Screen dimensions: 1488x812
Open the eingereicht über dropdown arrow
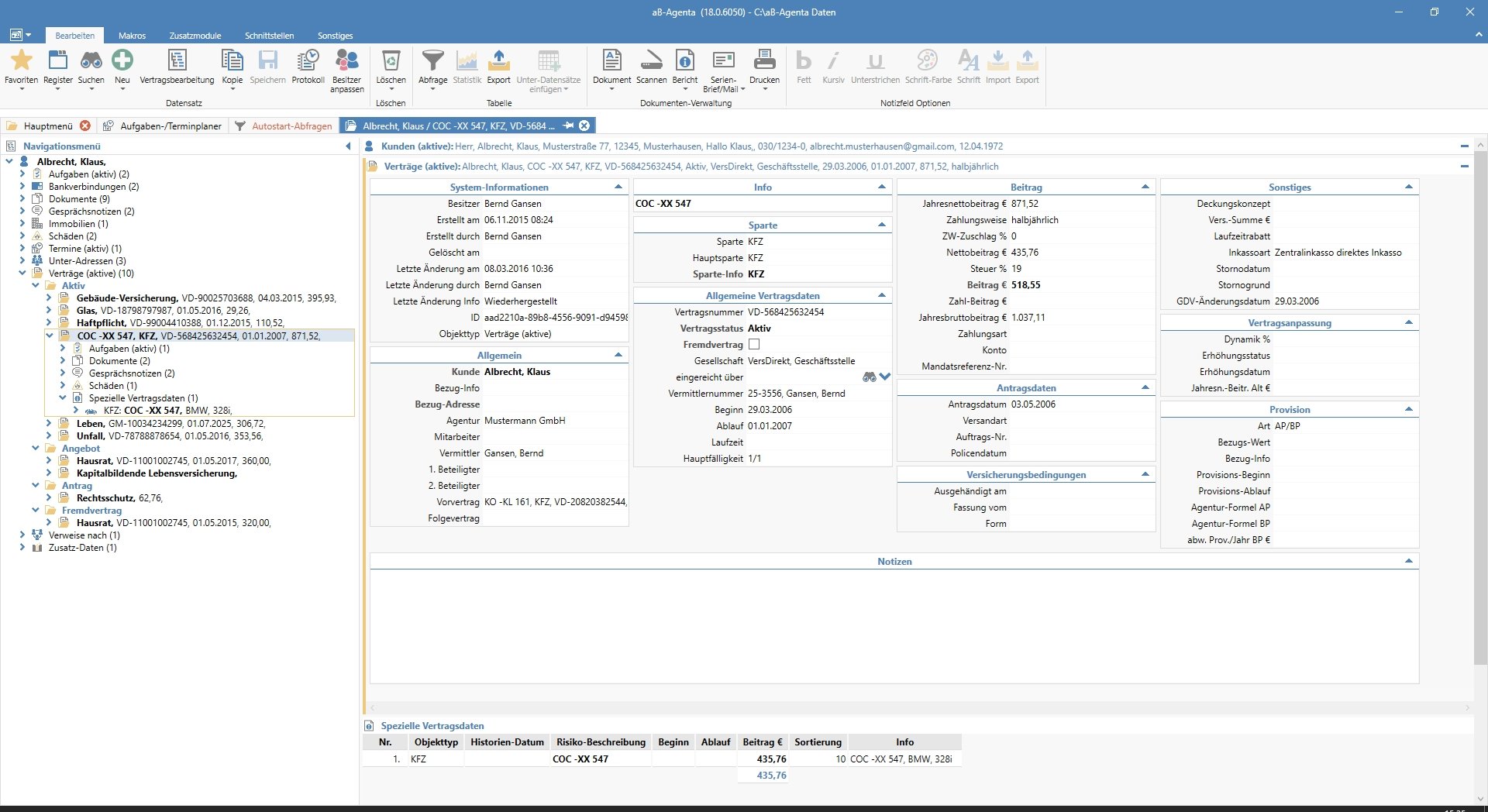coord(885,377)
